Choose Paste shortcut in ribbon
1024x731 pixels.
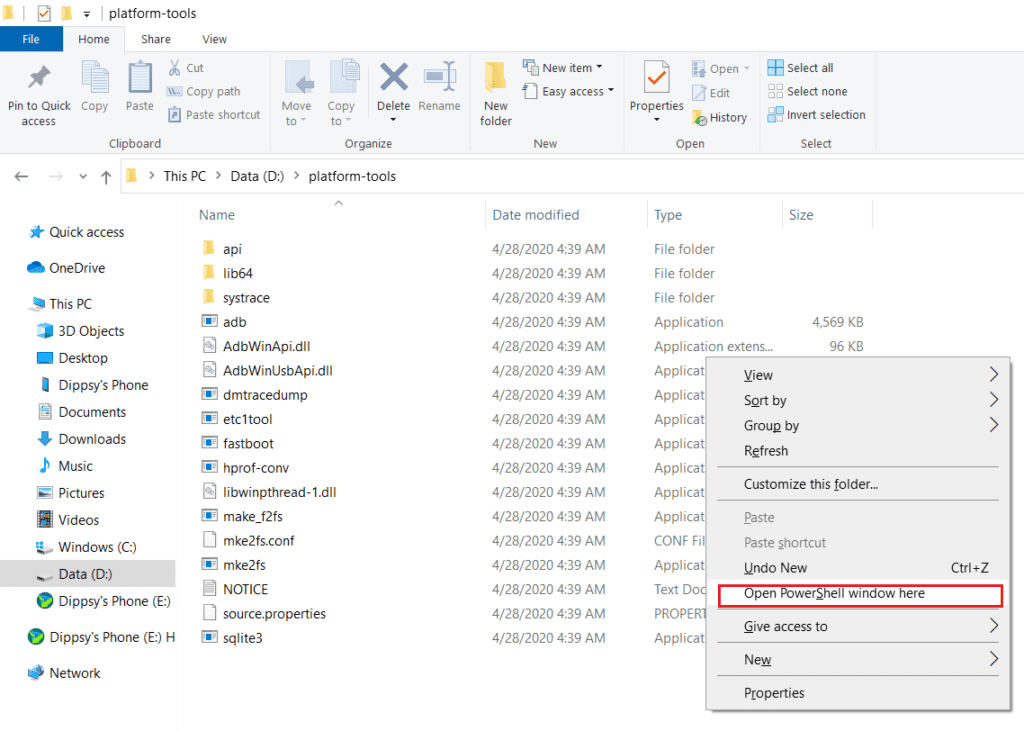point(214,115)
